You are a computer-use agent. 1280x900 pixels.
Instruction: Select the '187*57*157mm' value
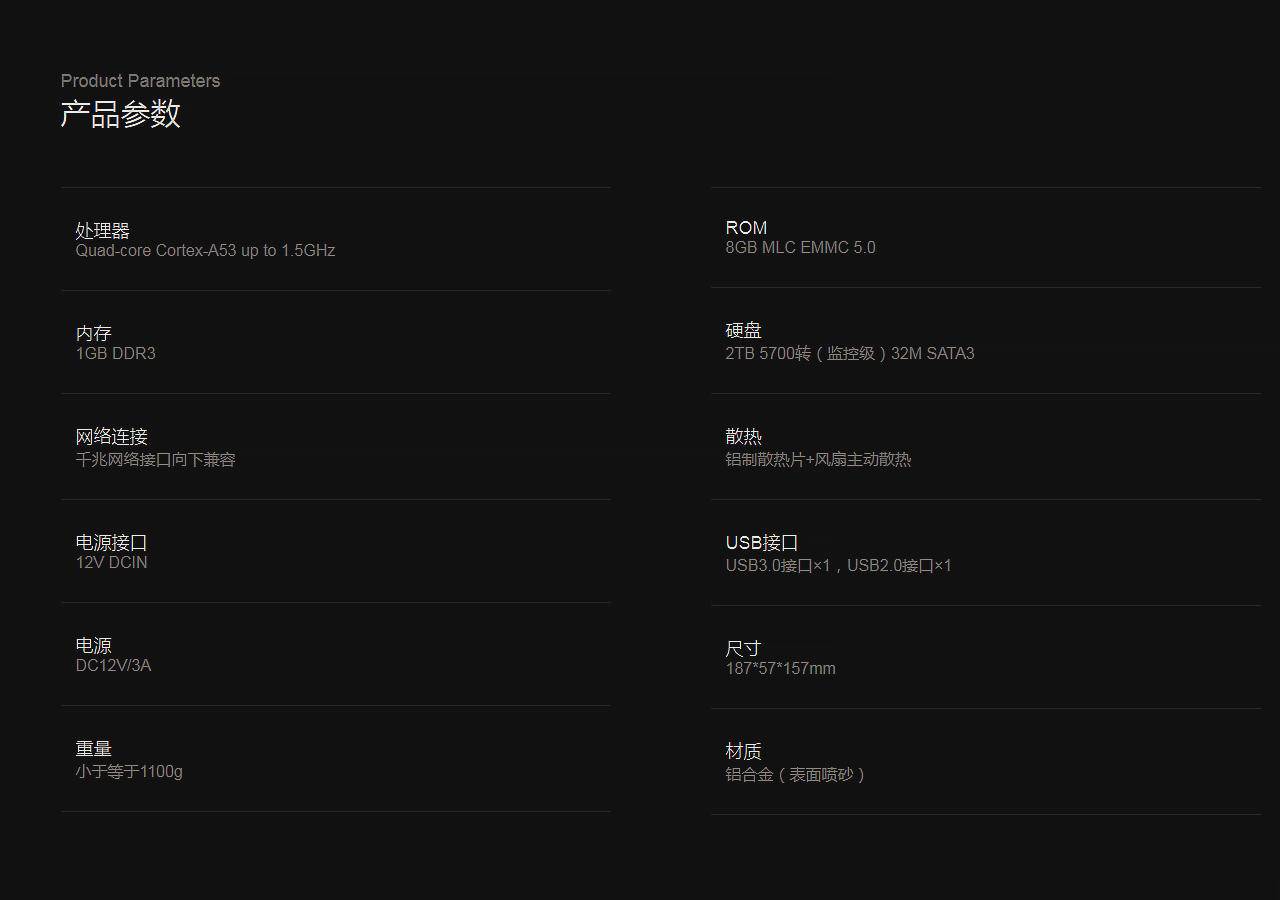(x=781, y=669)
